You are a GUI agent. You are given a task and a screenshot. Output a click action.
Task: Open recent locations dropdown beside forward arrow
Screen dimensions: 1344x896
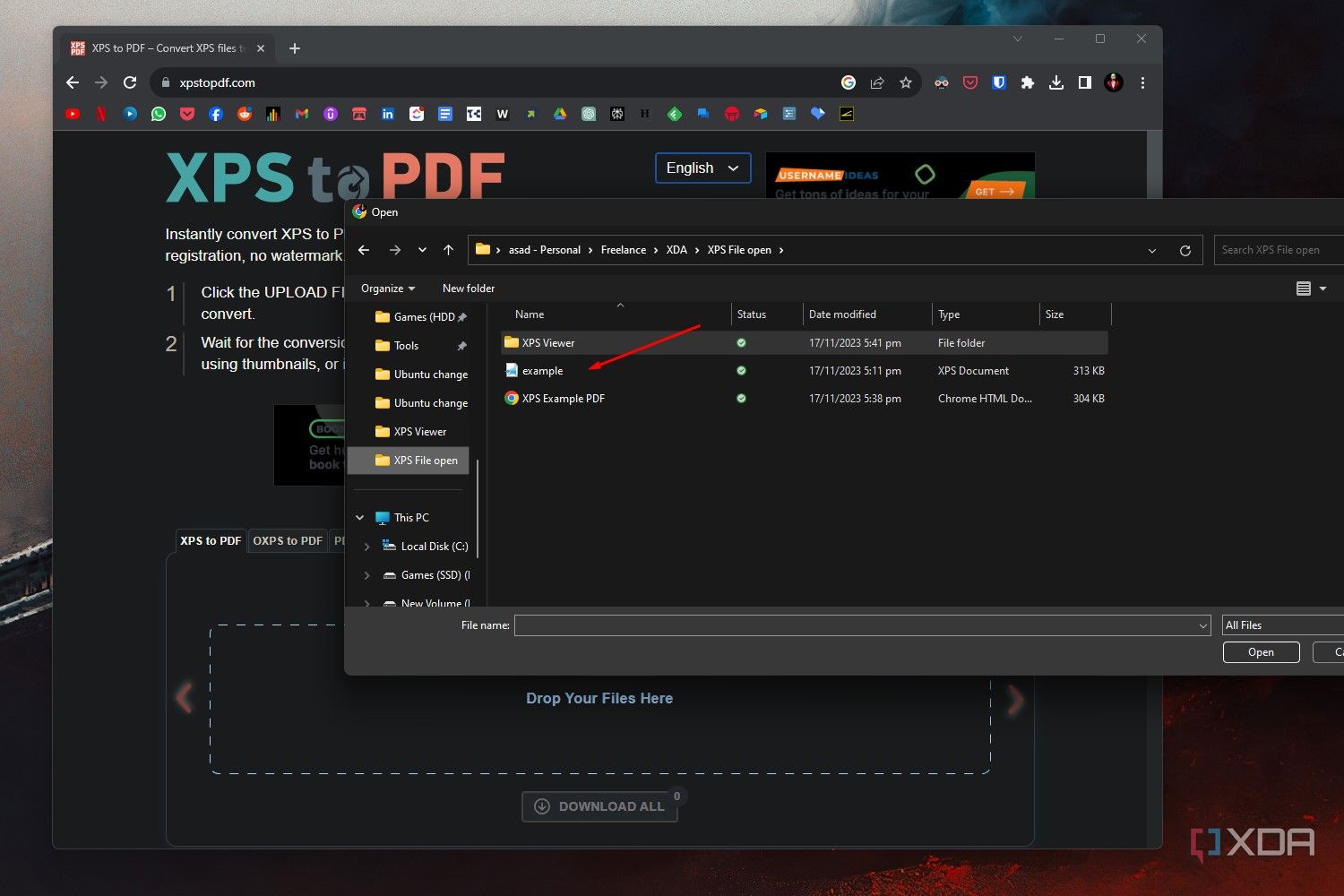coord(422,250)
